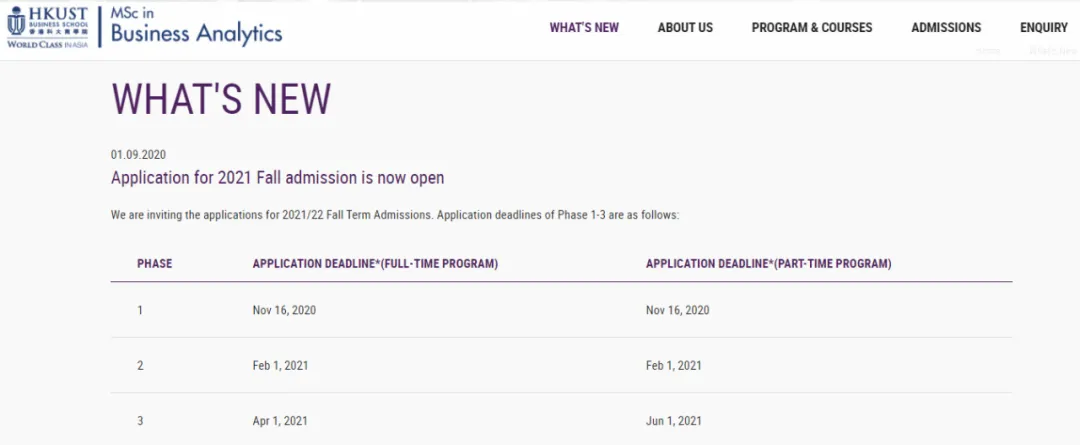Open the What's New menu item
1080x445 pixels.
[584, 28]
